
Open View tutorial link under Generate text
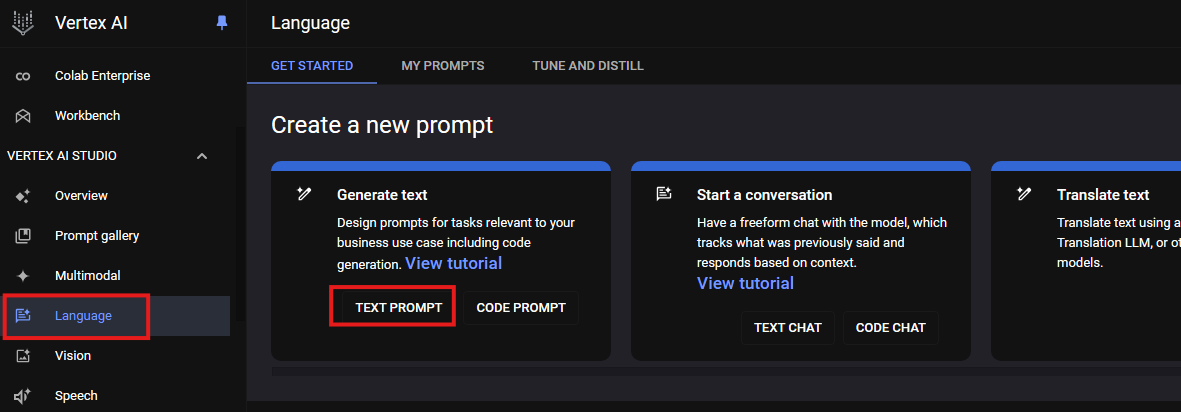pos(453,264)
